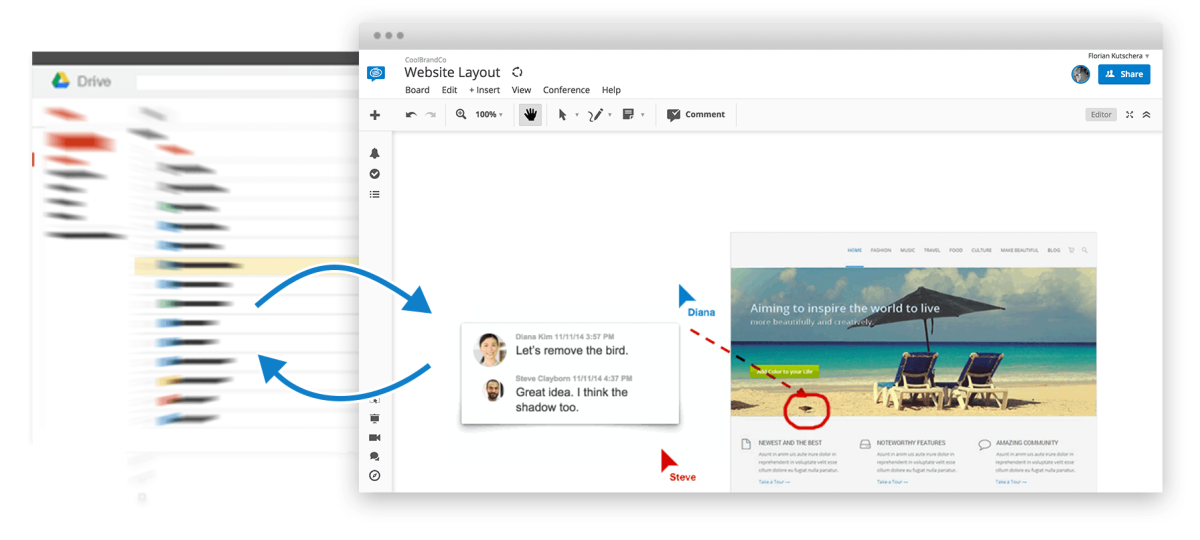The width and height of the screenshot is (1200, 540).
Task: Select the arrow pointer tool
Action: coord(562,115)
